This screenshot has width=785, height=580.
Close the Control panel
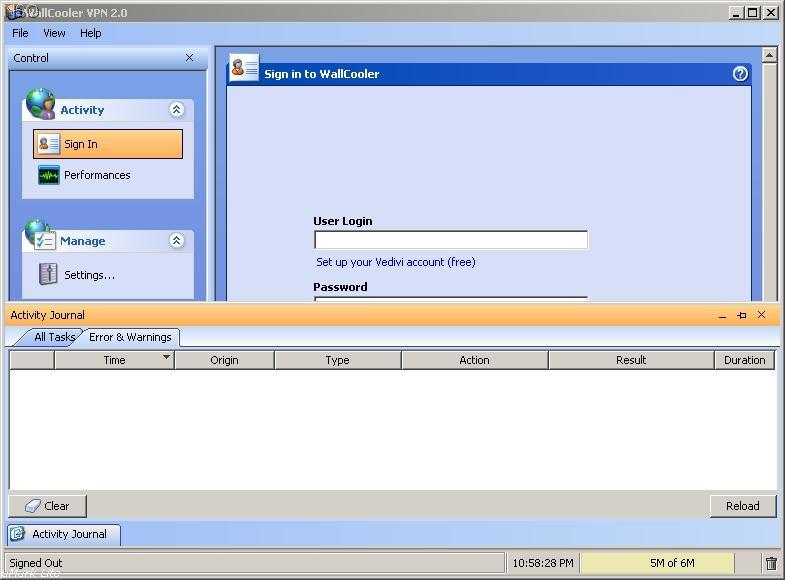(189, 58)
